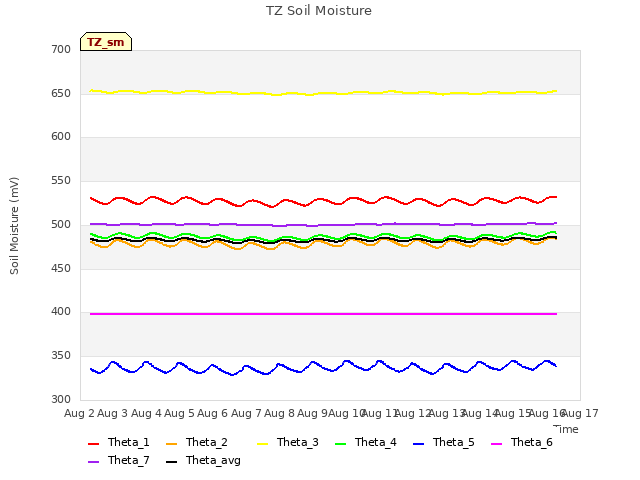Click the green Theta_4 legend swatch
This screenshot has width=640, height=480.
point(340,444)
